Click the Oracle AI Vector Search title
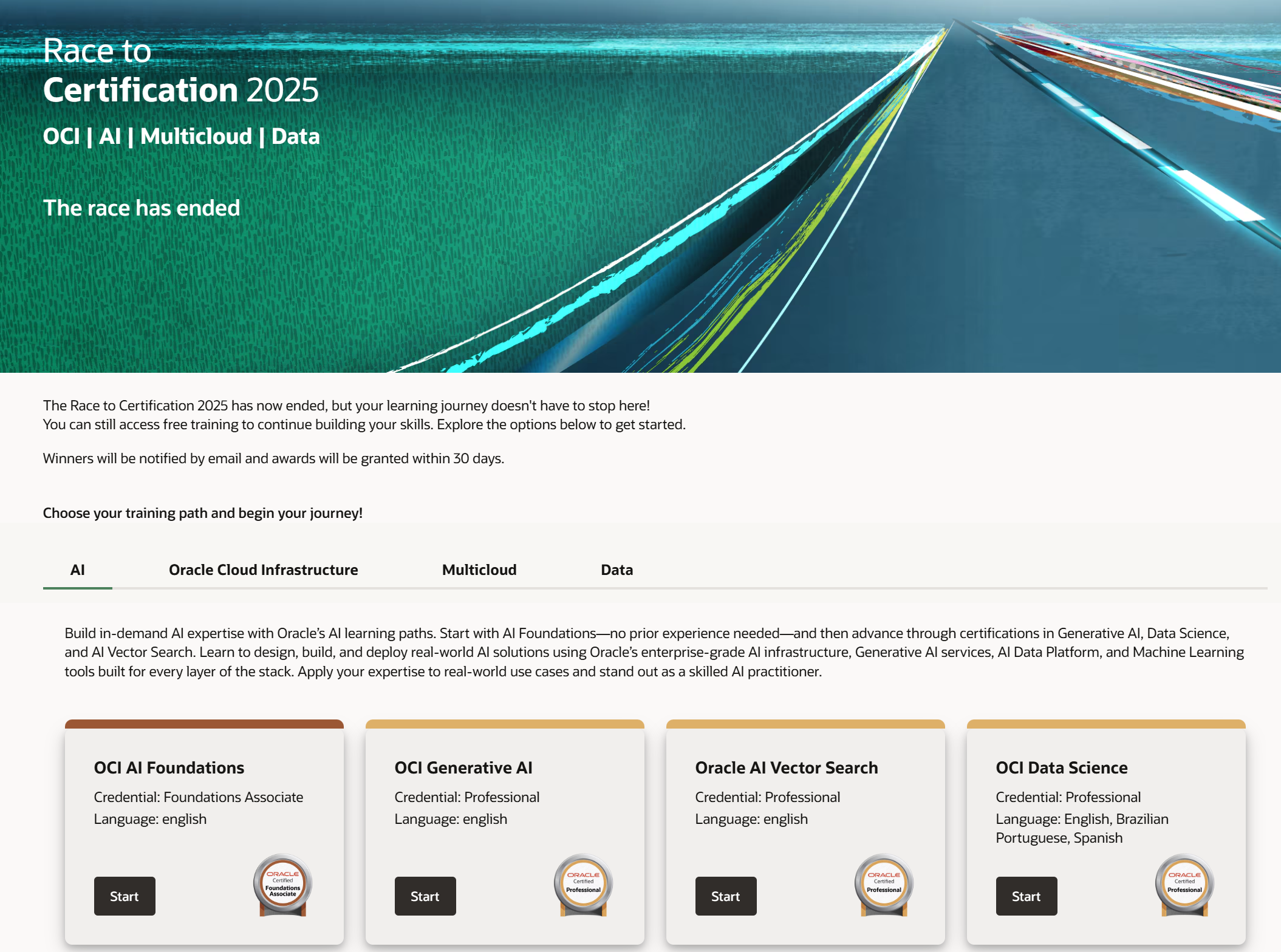1281x952 pixels. (786, 767)
